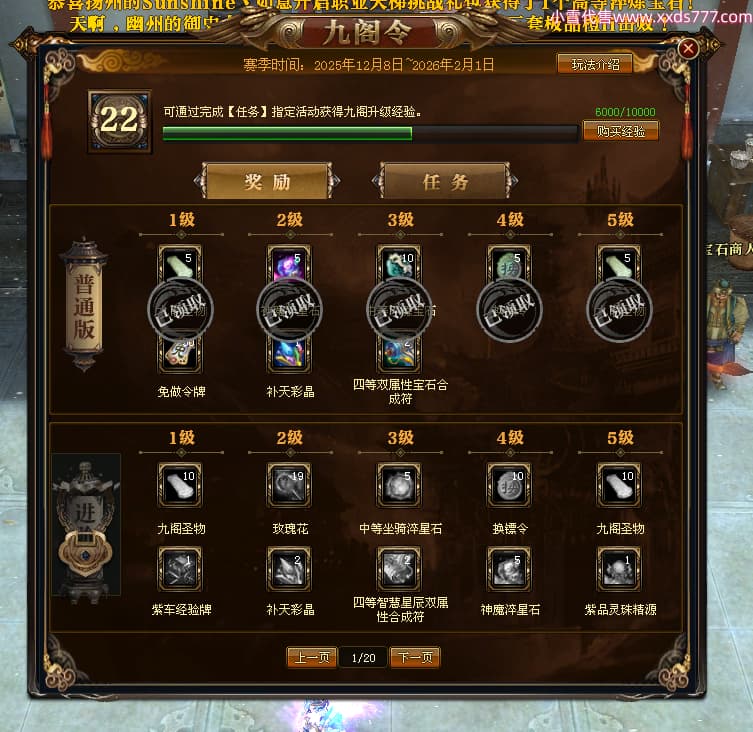Click the experience progress bar
This screenshot has width=753, height=732.
370,133
